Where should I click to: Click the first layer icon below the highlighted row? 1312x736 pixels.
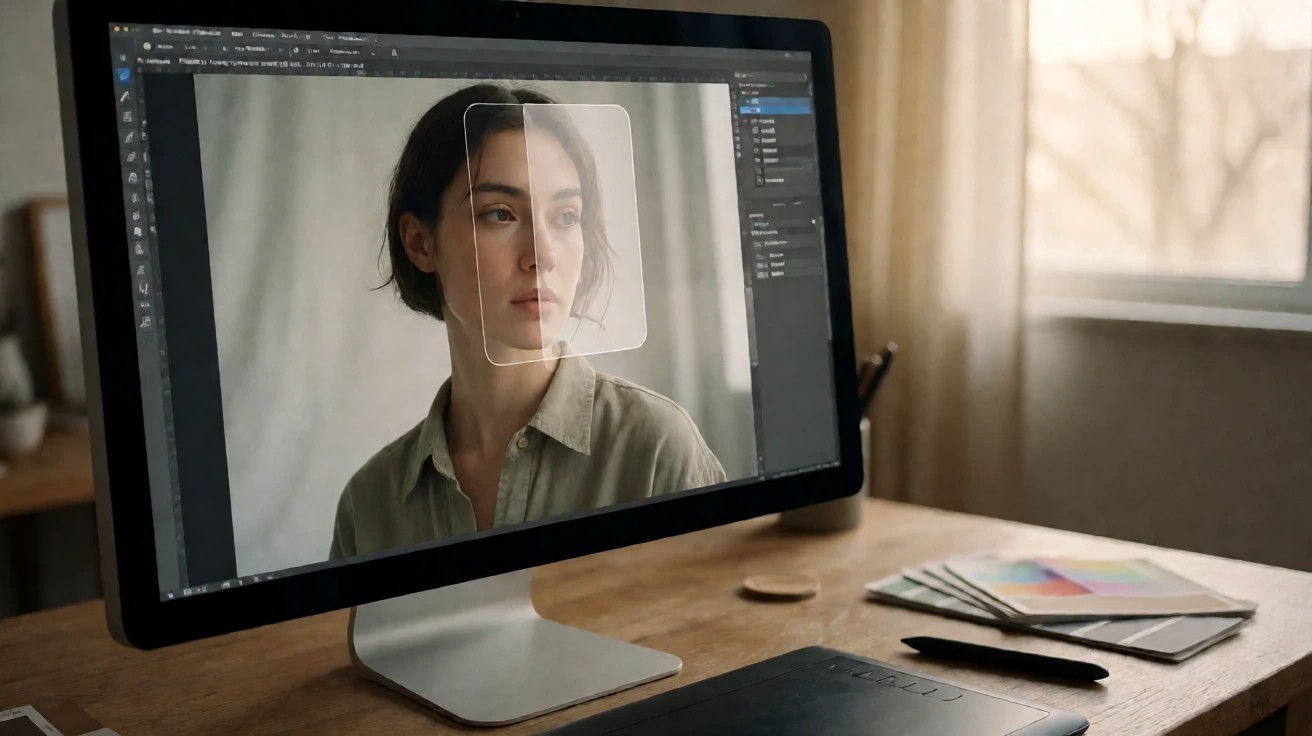[755, 130]
